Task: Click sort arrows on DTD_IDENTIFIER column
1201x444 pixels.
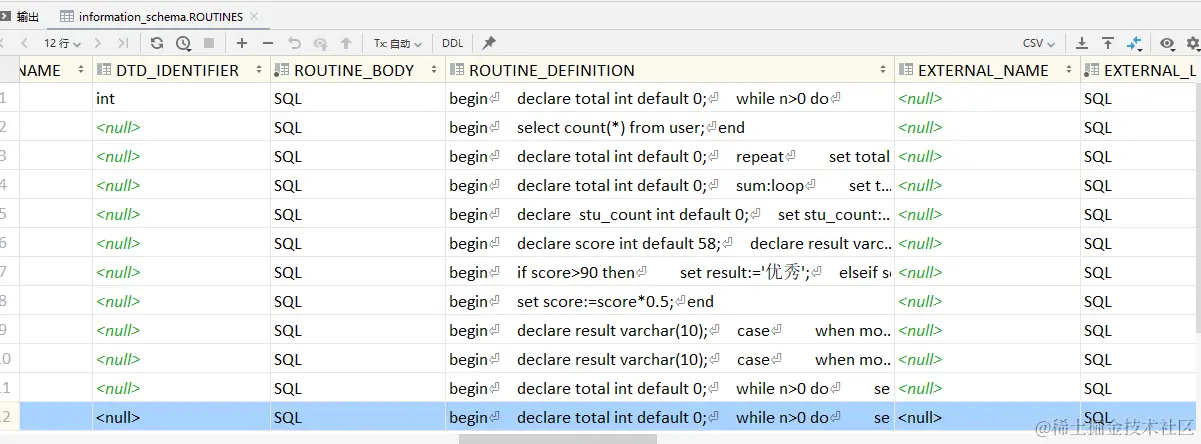Action: pyautogui.click(x=259, y=70)
